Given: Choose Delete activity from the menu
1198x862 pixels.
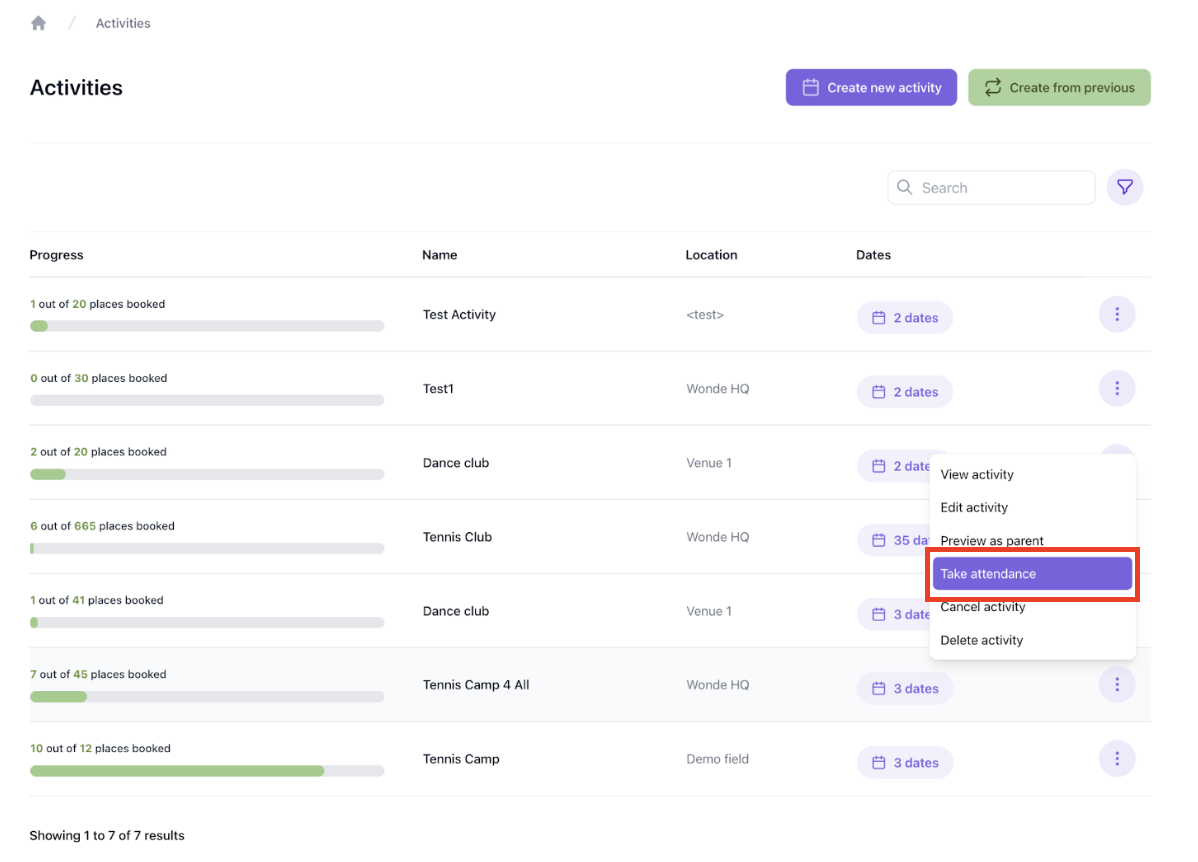Looking at the screenshot, I should [981, 640].
